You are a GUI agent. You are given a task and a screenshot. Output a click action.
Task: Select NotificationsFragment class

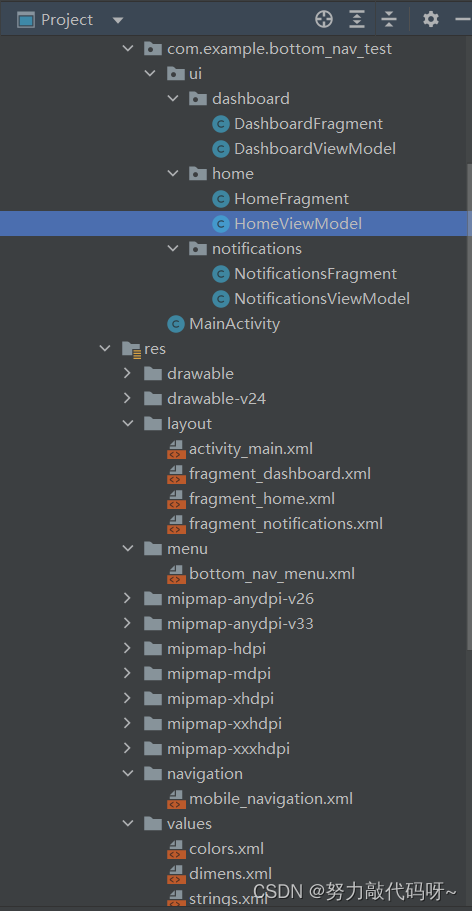[x=316, y=274]
